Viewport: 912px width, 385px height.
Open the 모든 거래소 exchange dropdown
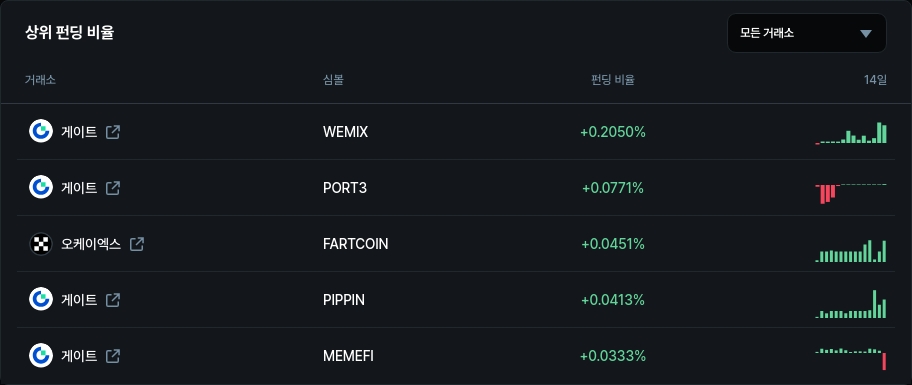pyautogui.click(x=807, y=33)
